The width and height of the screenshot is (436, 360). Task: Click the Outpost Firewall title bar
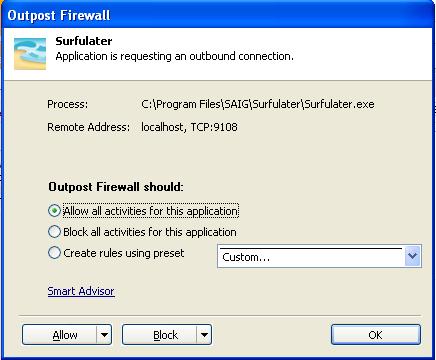pyautogui.click(x=218, y=15)
